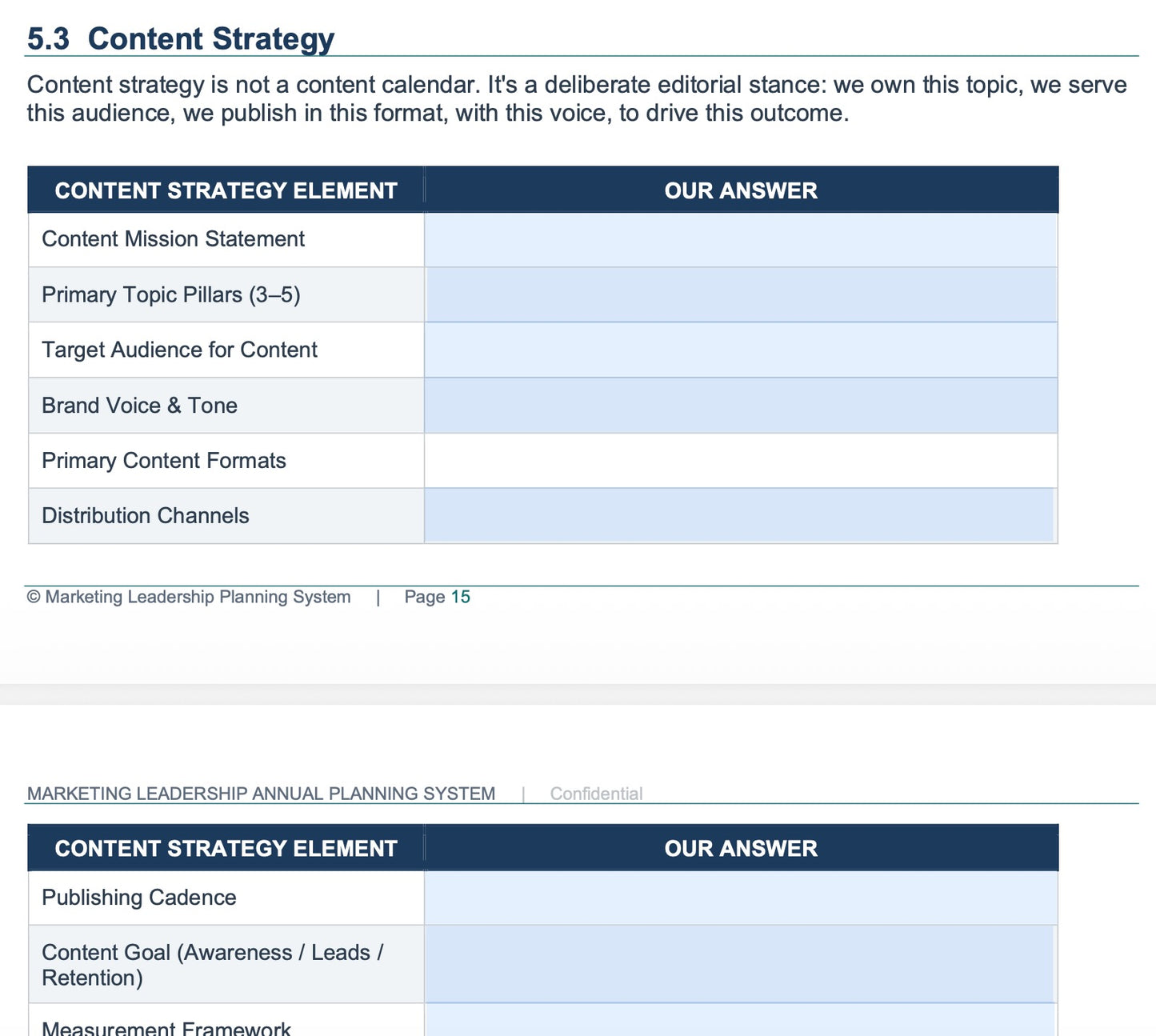Click the Publishing Cadence answer field
Image resolution: width=1156 pixels, height=1036 pixels.
click(741, 898)
